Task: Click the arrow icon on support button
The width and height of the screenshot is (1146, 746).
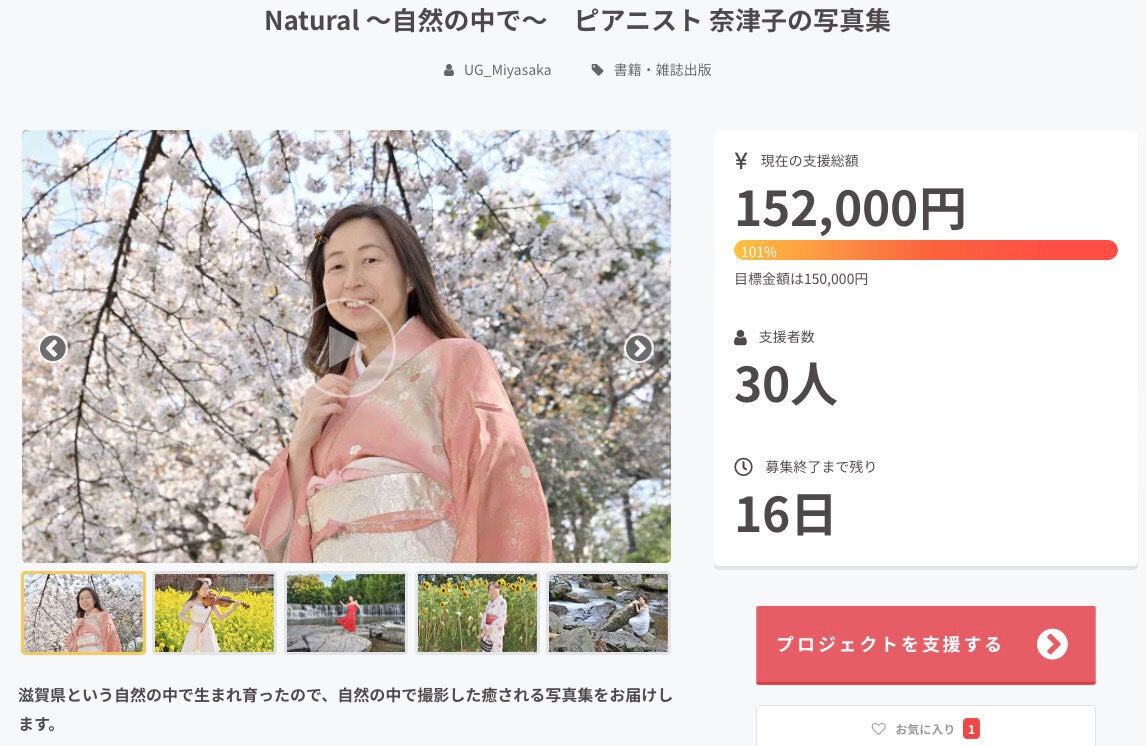Action: pos(1052,644)
